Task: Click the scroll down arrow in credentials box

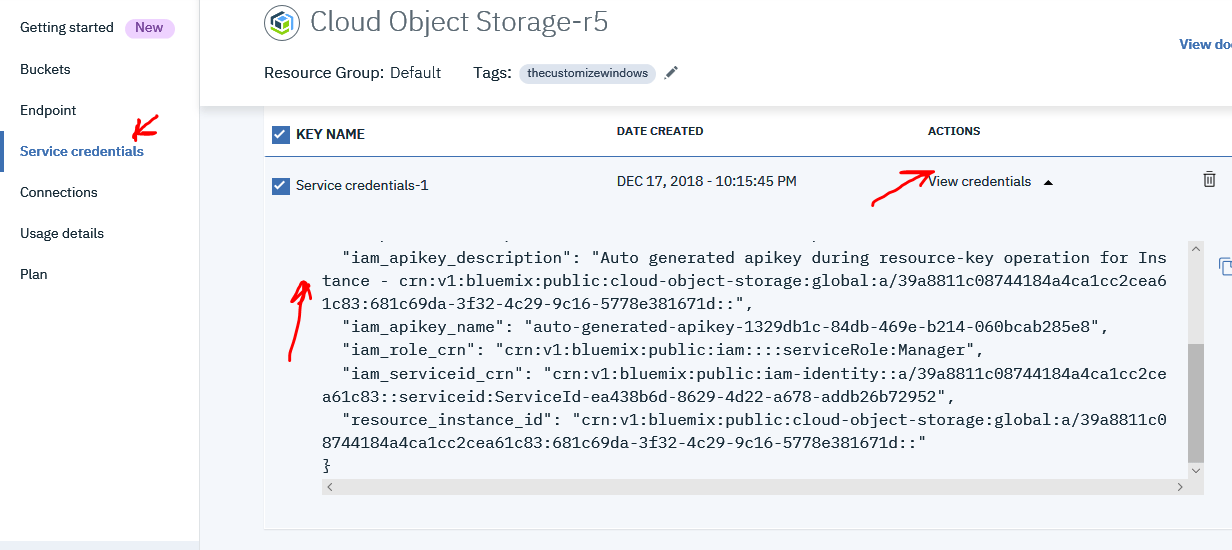Action: tap(1196, 470)
